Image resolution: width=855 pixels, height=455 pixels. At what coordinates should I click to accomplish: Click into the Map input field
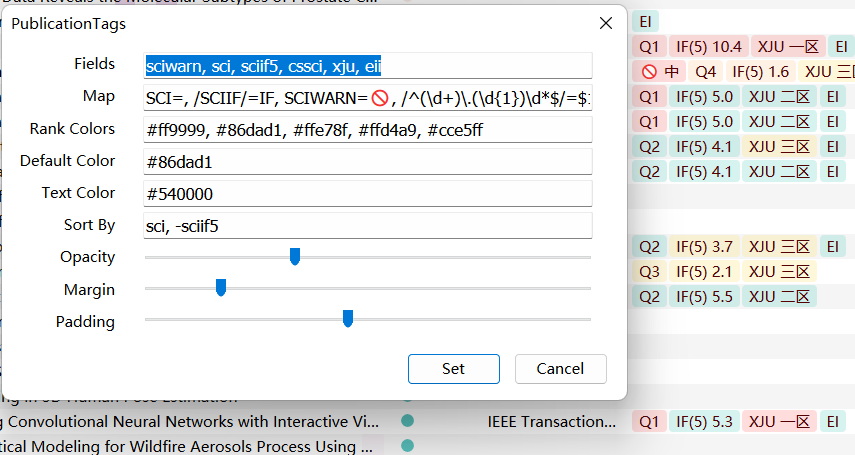click(x=368, y=98)
